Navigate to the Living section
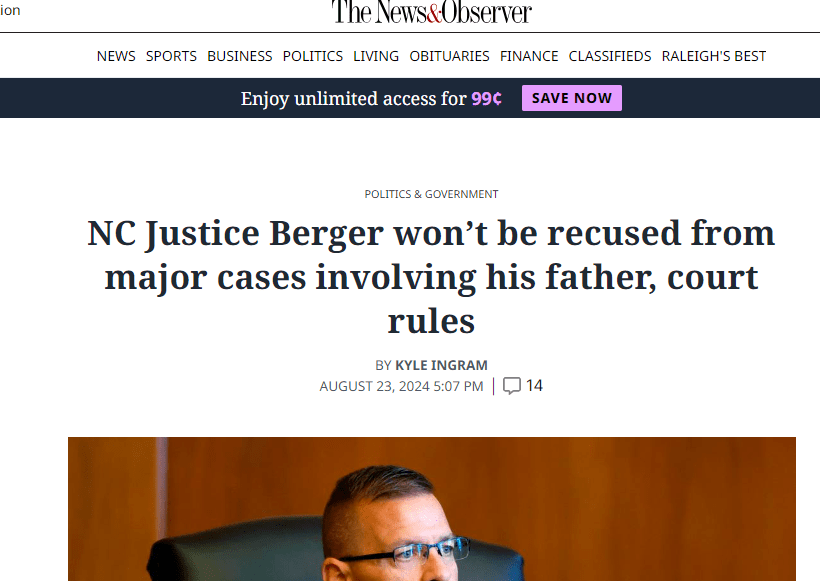Viewport: 820px width, 581px height. (x=376, y=56)
